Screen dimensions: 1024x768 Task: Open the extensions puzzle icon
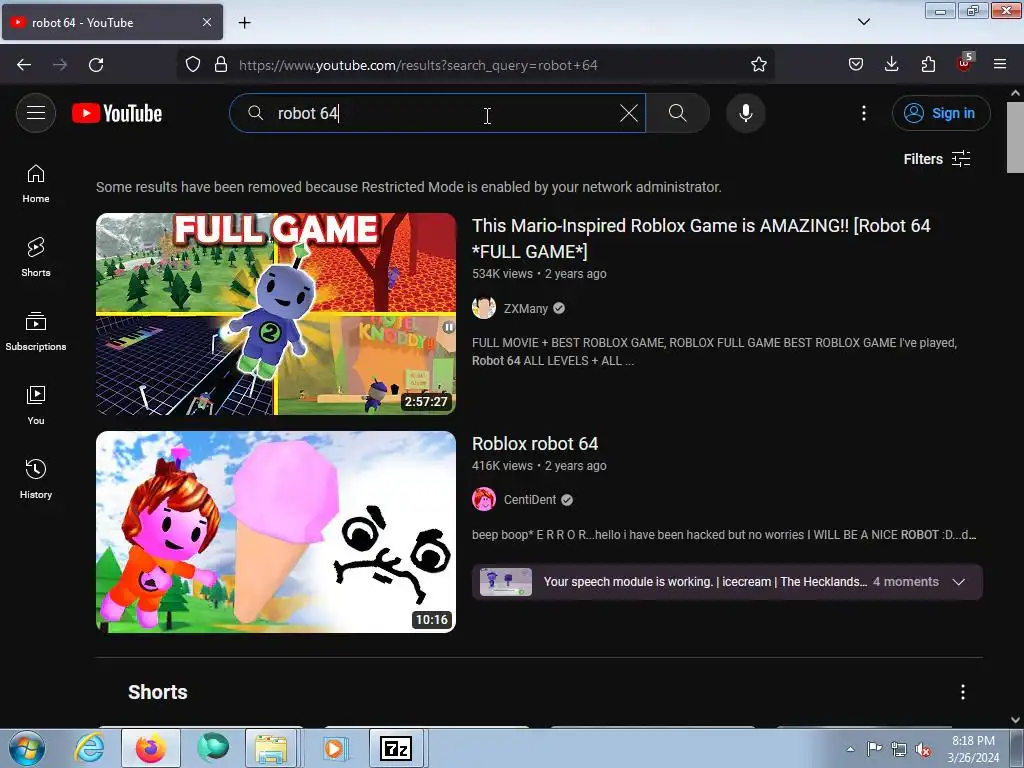[x=928, y=65]
